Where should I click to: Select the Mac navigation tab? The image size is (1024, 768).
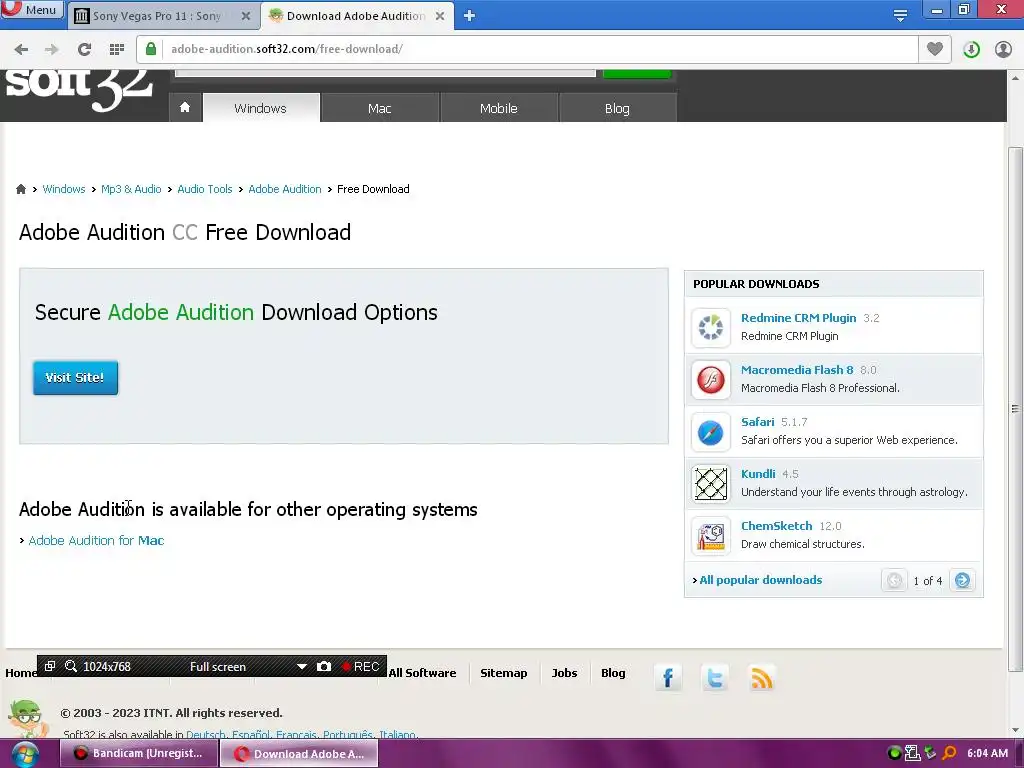tap(379, 108)
